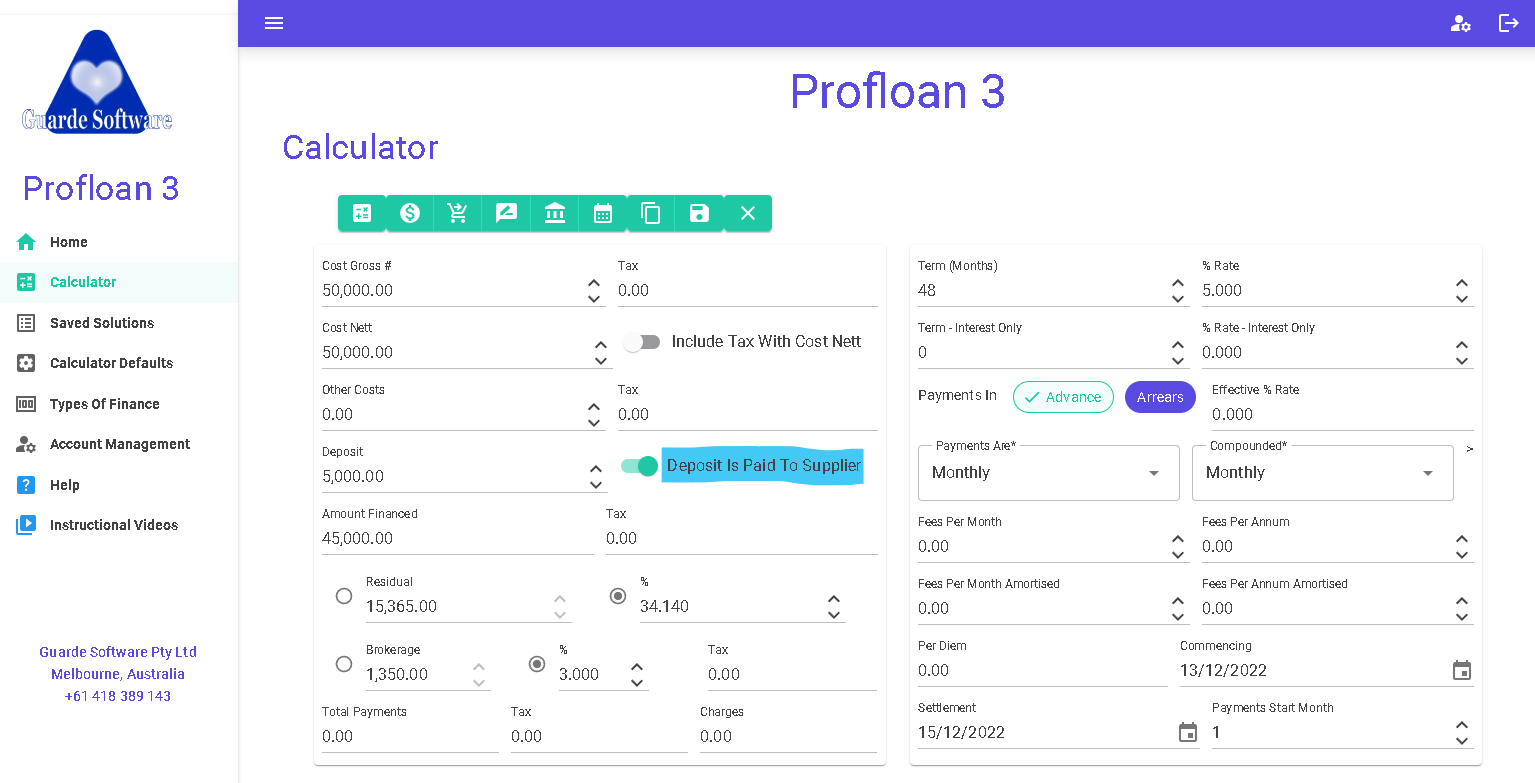This screenshot has height=783, width=1535.
Task: Open the Settlement date calendar picker
Action: (x=1188, y=732)
